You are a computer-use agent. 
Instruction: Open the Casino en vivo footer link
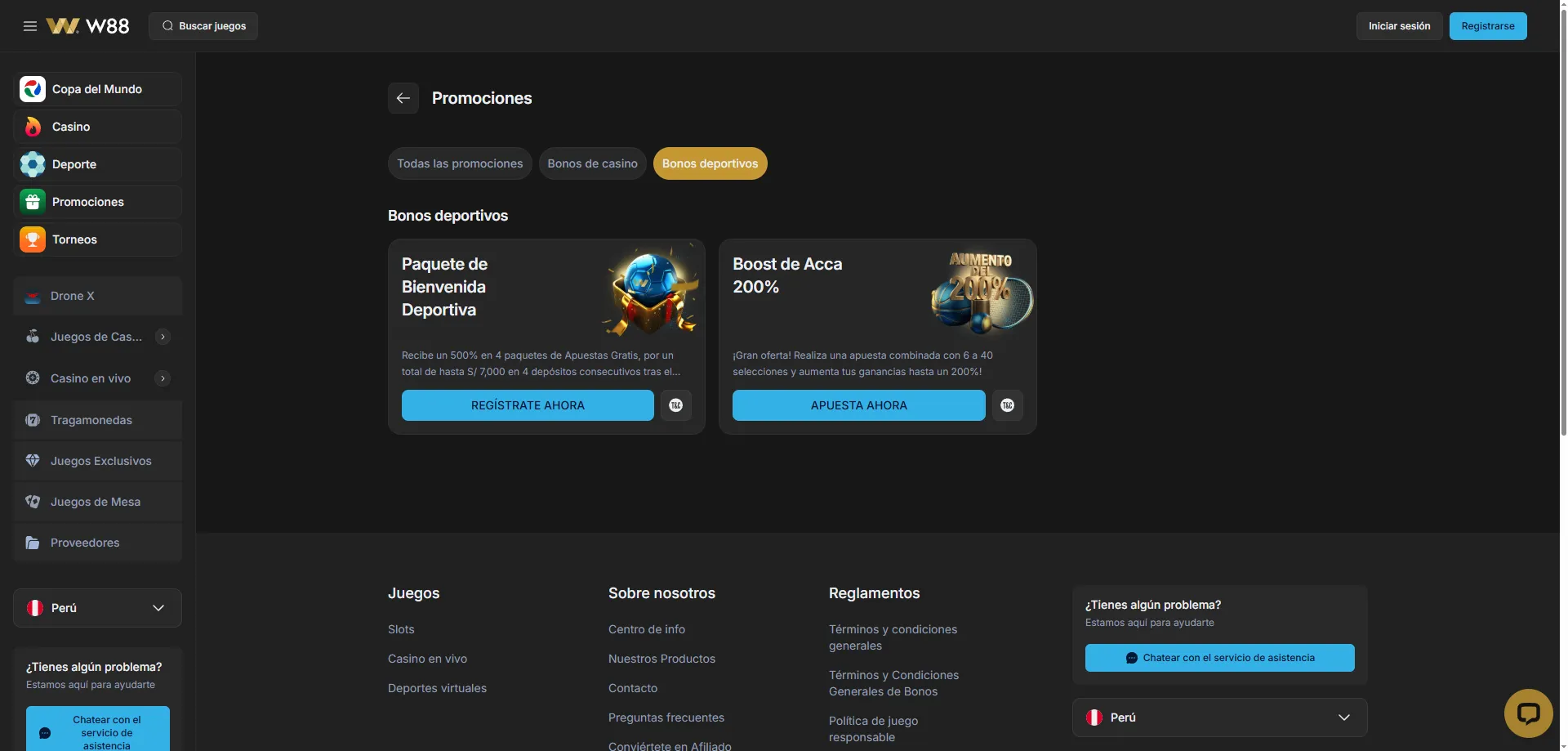click(427, 659)
